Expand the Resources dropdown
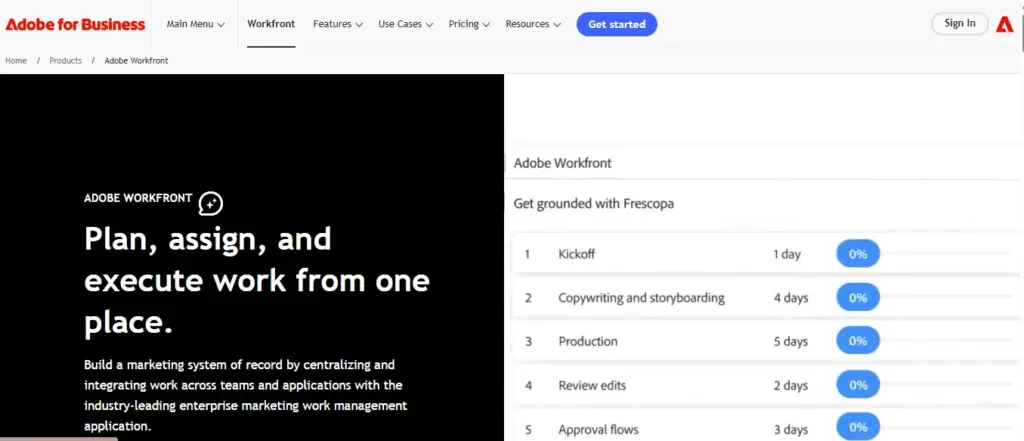The image size is (1024, 441). pos(533,24)
